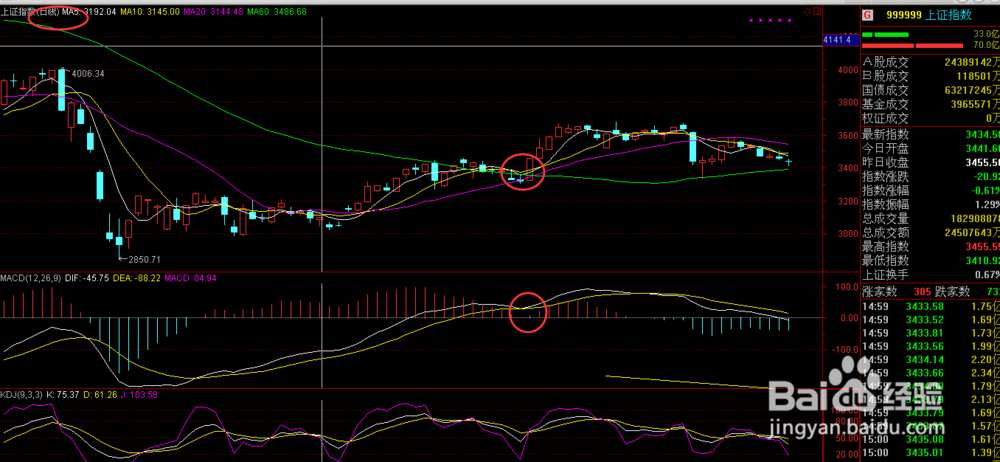Click the 15:00 tick row priced 3435.08
The height and width of the screenshot is (462, 1000).
point(931,440)
